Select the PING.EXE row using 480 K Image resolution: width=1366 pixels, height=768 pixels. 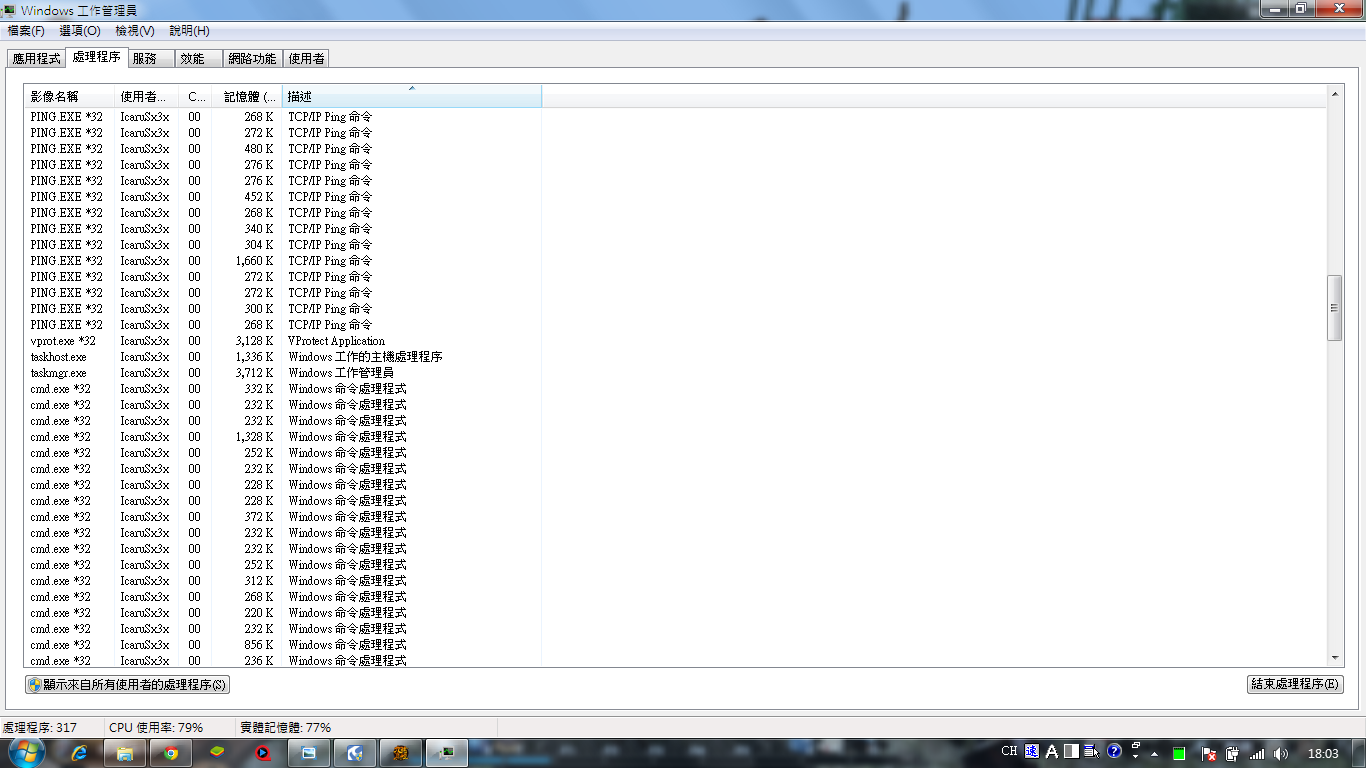[282, 149]
